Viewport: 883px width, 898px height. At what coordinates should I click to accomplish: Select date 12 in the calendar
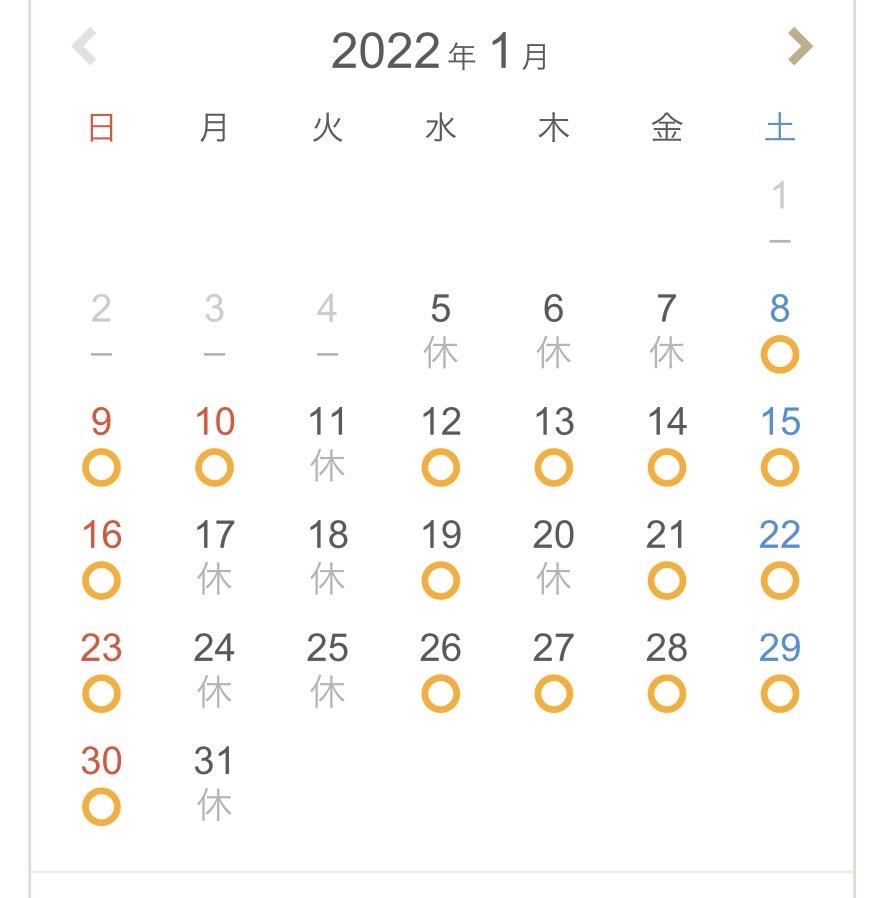(x=440, y=423)
